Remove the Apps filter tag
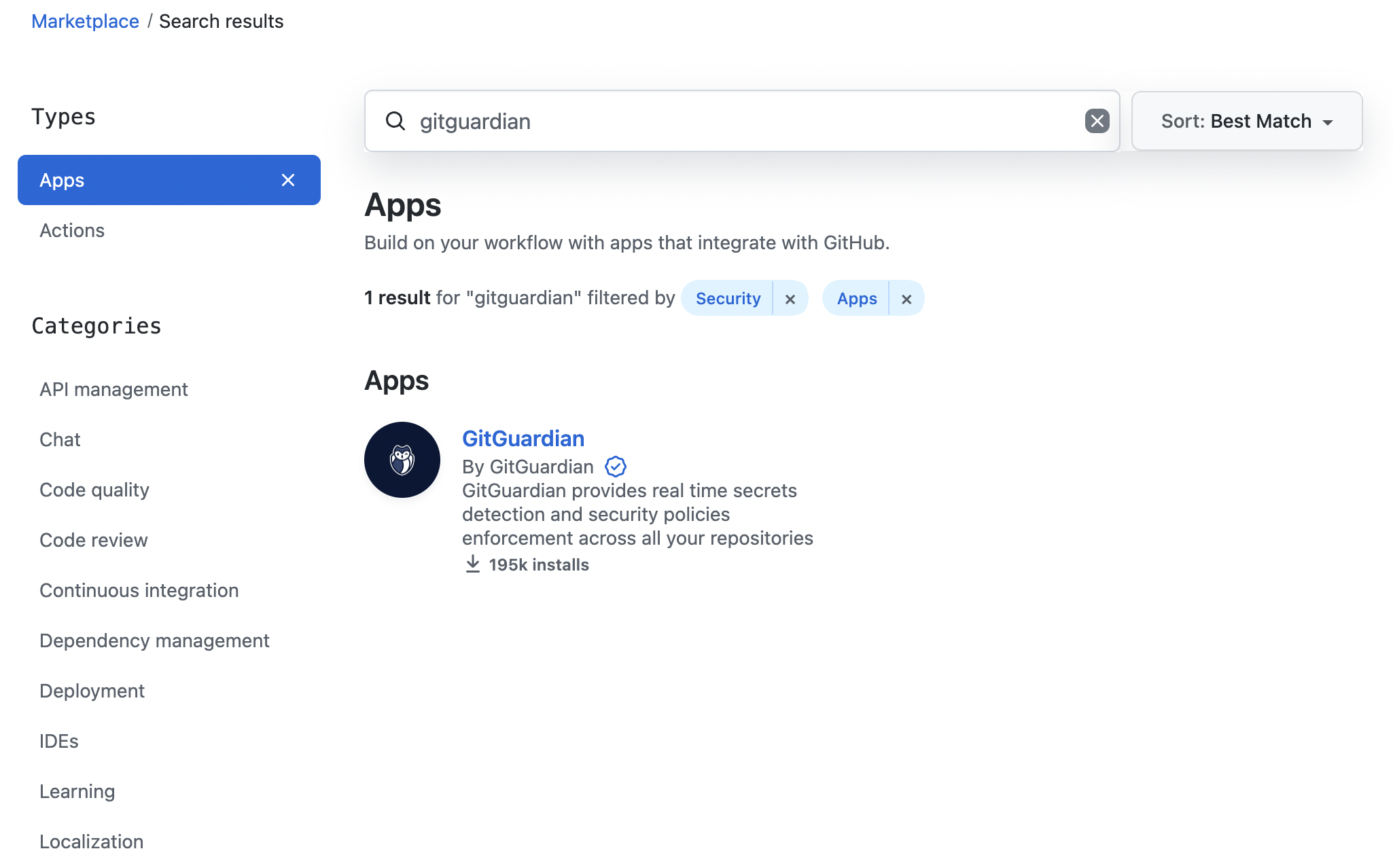 click(906, 299)
